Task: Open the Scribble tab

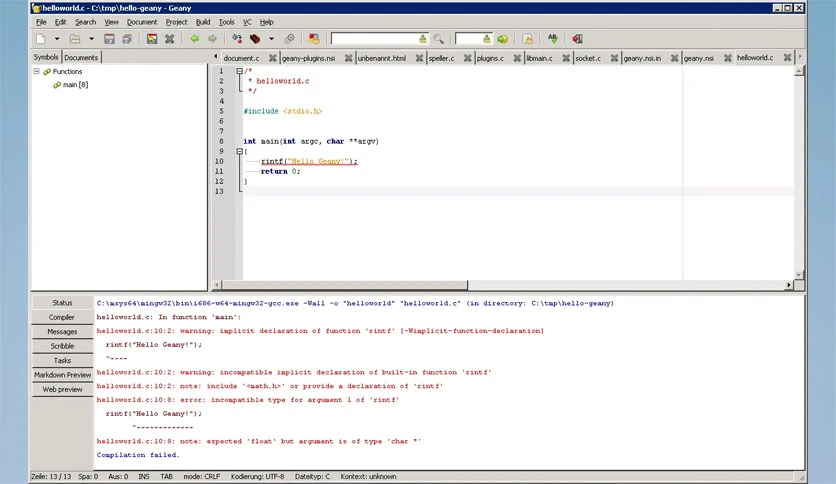Action: coord(62,346)
